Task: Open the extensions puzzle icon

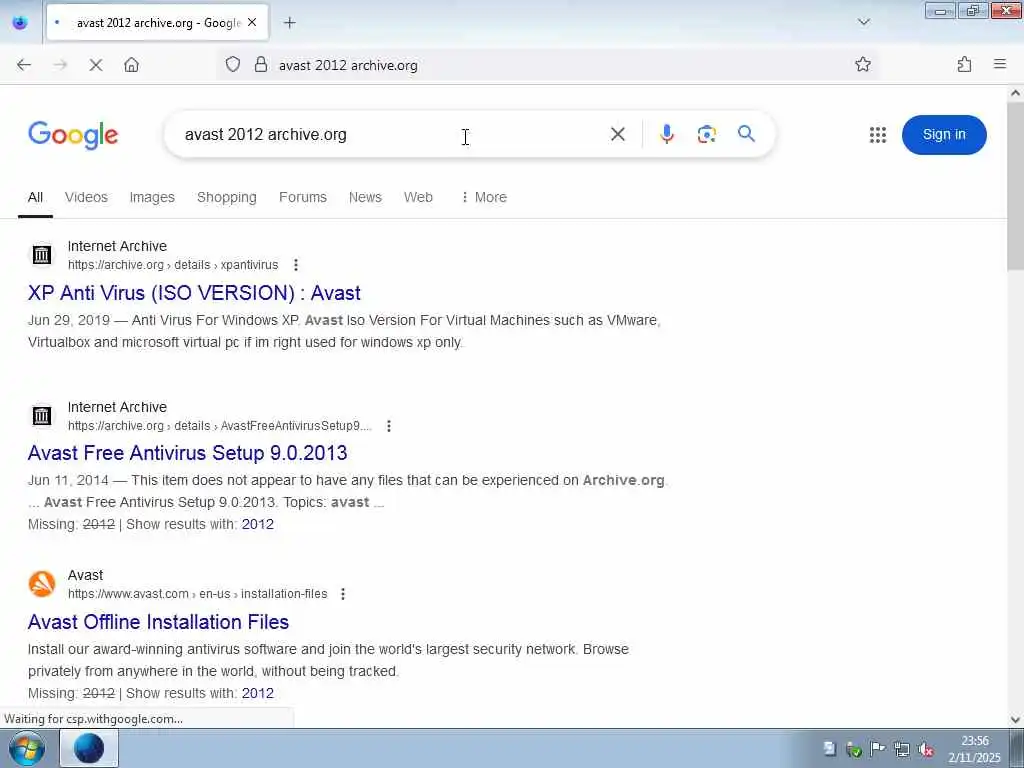Action: click(x=964, y=65)
